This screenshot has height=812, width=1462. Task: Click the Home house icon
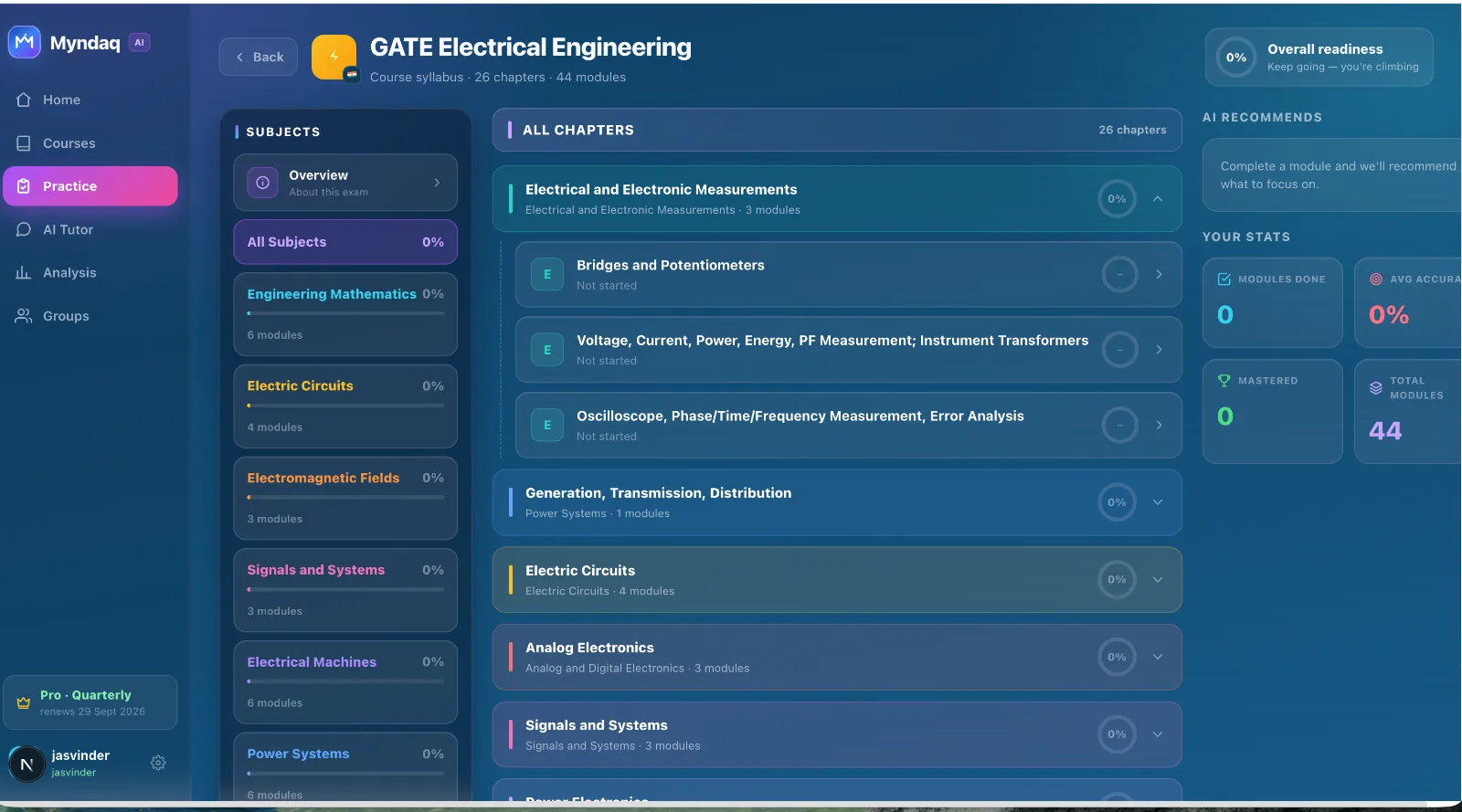[24, 100]
